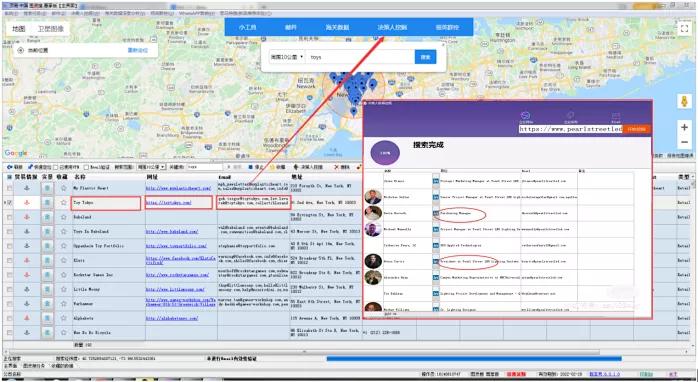
Task: Switch to the 地图 map view tab
Action: click(19, 29)
